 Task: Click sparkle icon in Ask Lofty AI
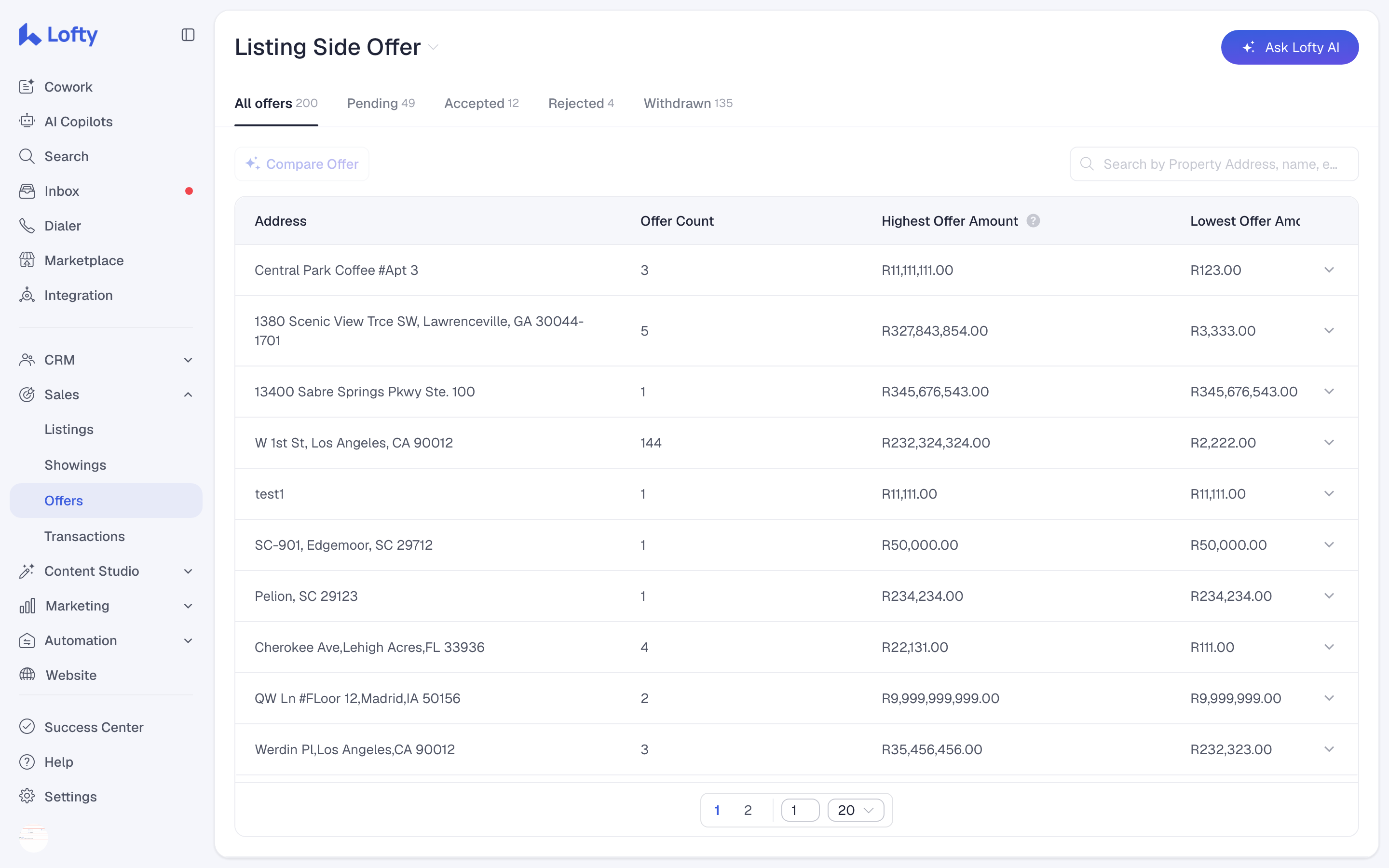coord(1248,48)
